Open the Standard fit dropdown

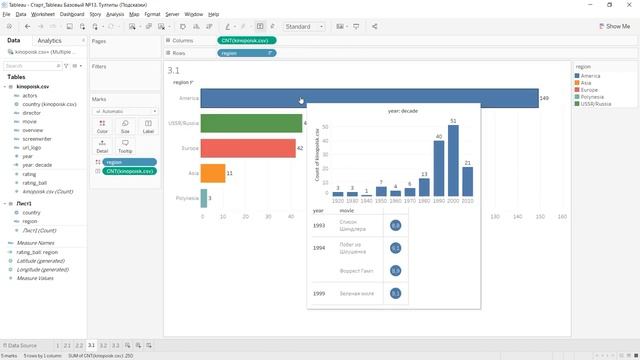coord(304,27)
